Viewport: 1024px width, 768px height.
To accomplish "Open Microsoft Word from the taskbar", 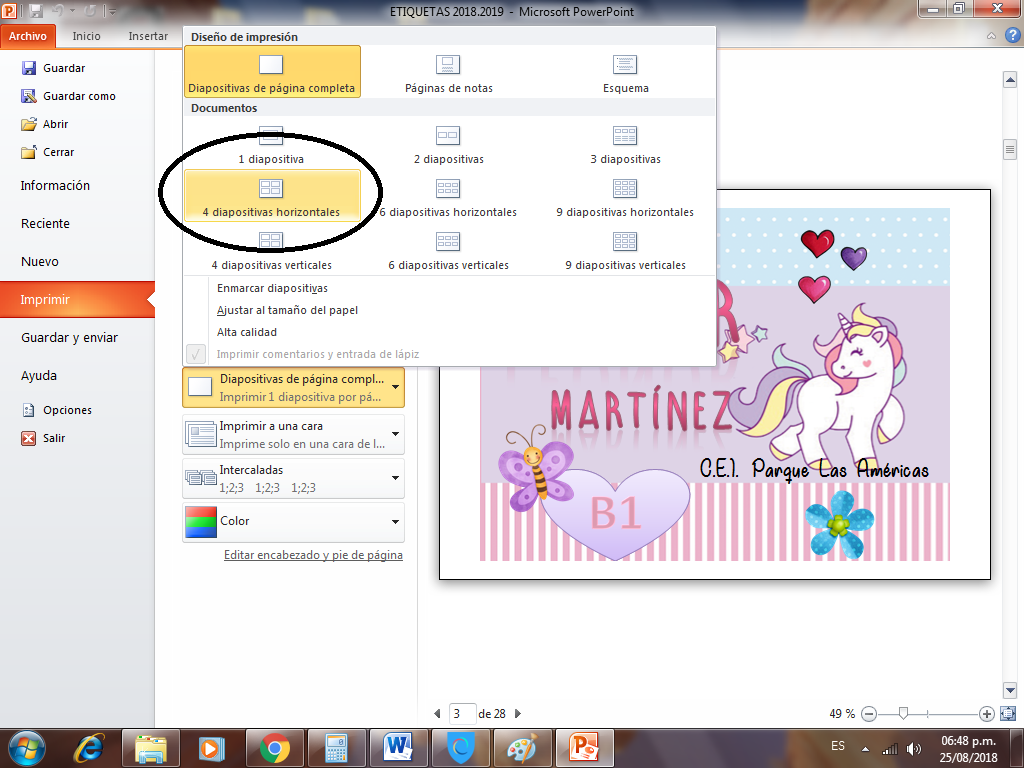I will 398,748.
